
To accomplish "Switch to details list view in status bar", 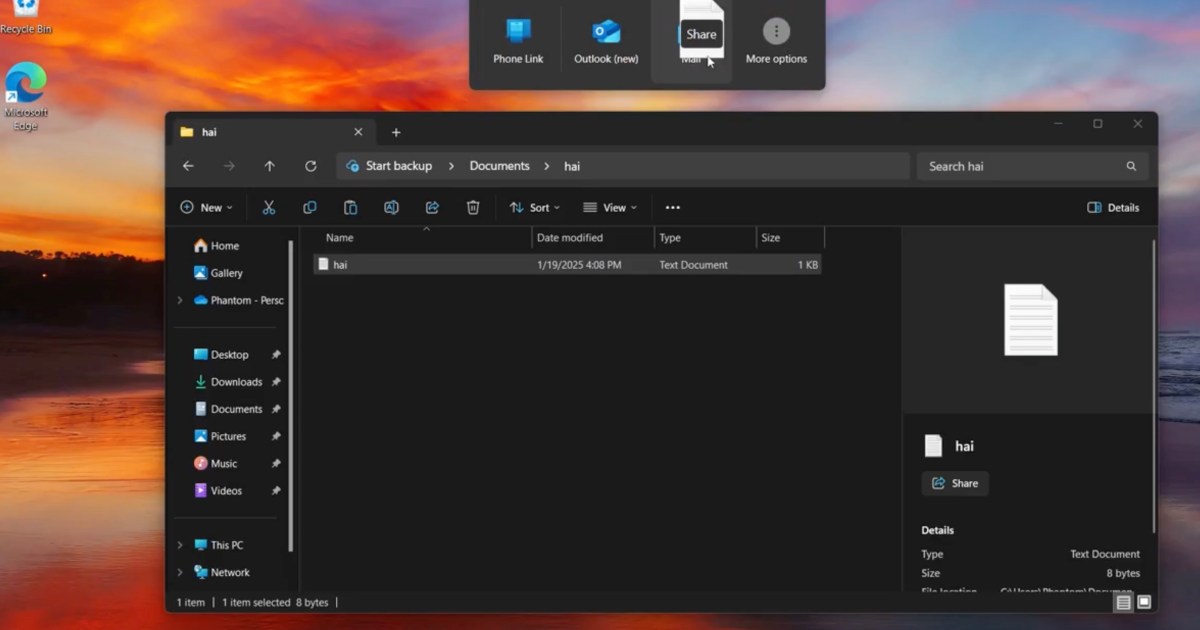I will pos(1123,602).
